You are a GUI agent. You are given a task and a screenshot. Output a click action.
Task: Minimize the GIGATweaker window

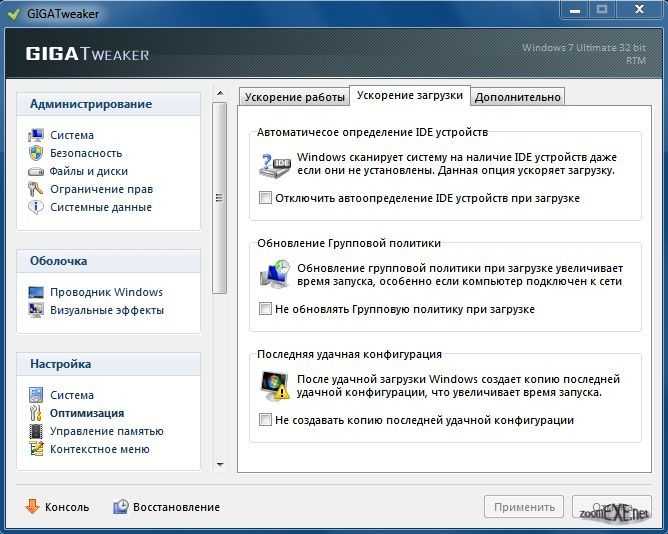point(575,10)
